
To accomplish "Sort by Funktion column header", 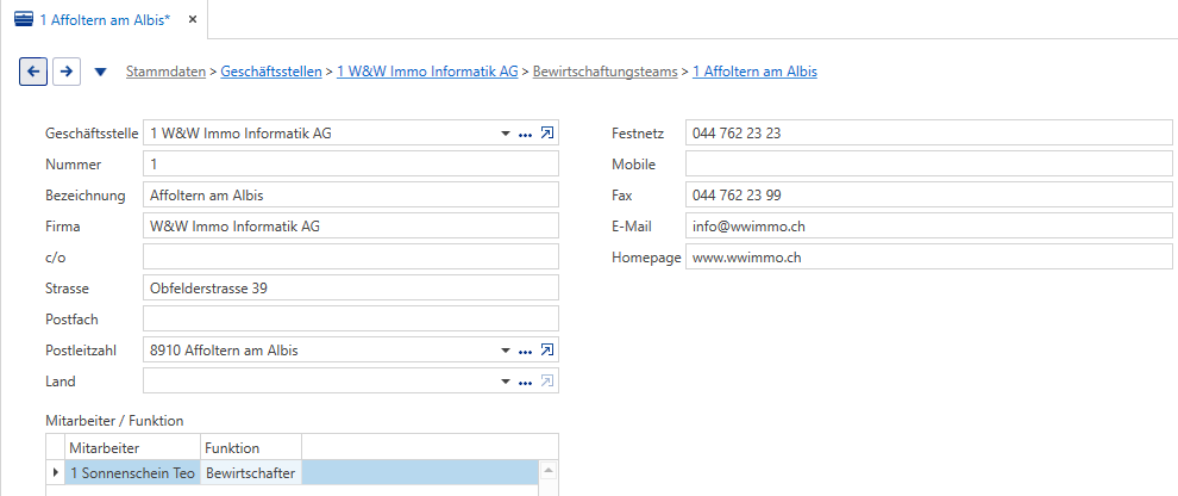I will (x=251, y=448).
